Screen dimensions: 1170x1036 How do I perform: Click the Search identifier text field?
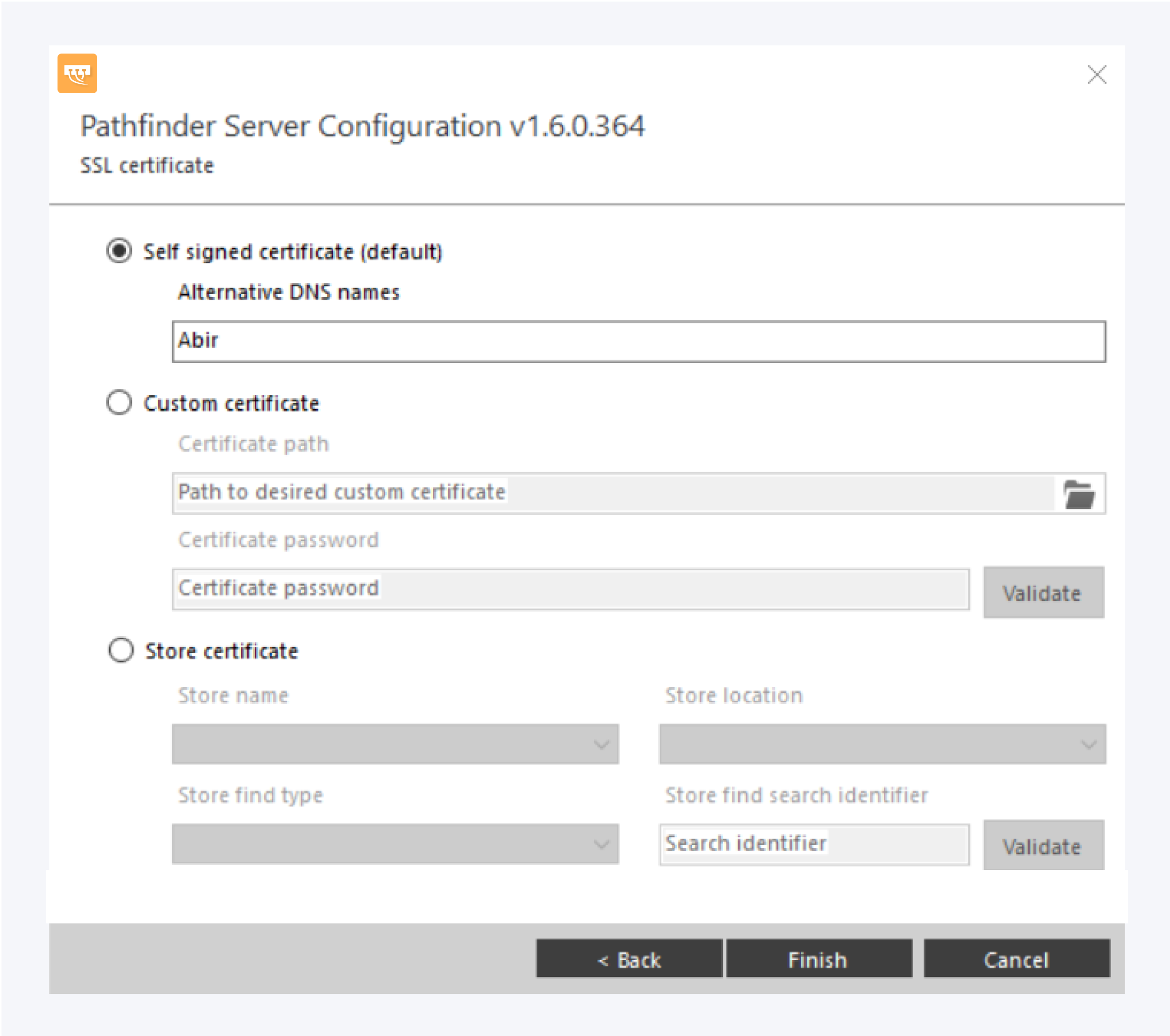pyautogui.click(x=813, y=844)
